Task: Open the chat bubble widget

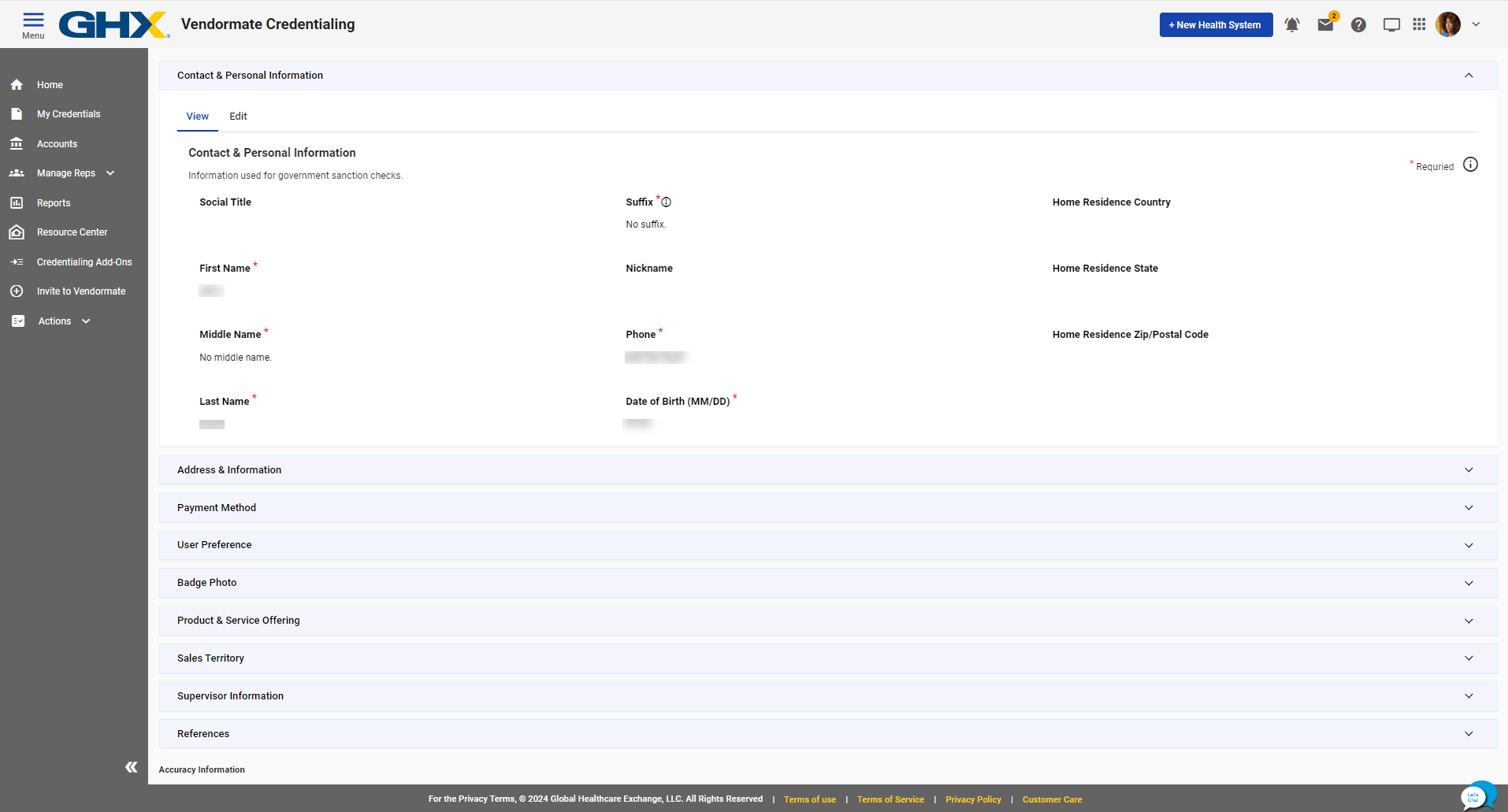Action: pyautogui.click(x=1477, y=795)
